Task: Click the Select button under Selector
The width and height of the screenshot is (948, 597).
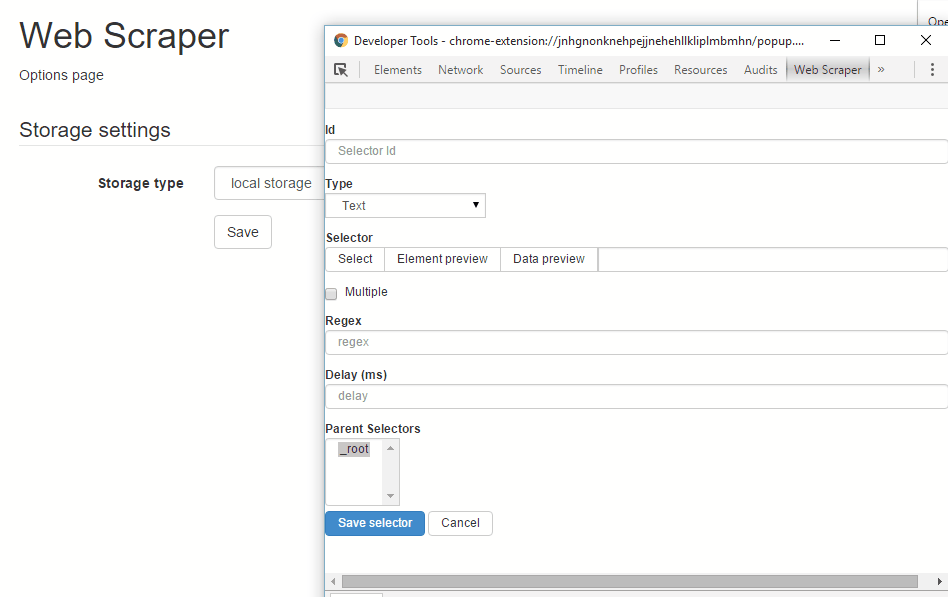Action: [355, 259]
